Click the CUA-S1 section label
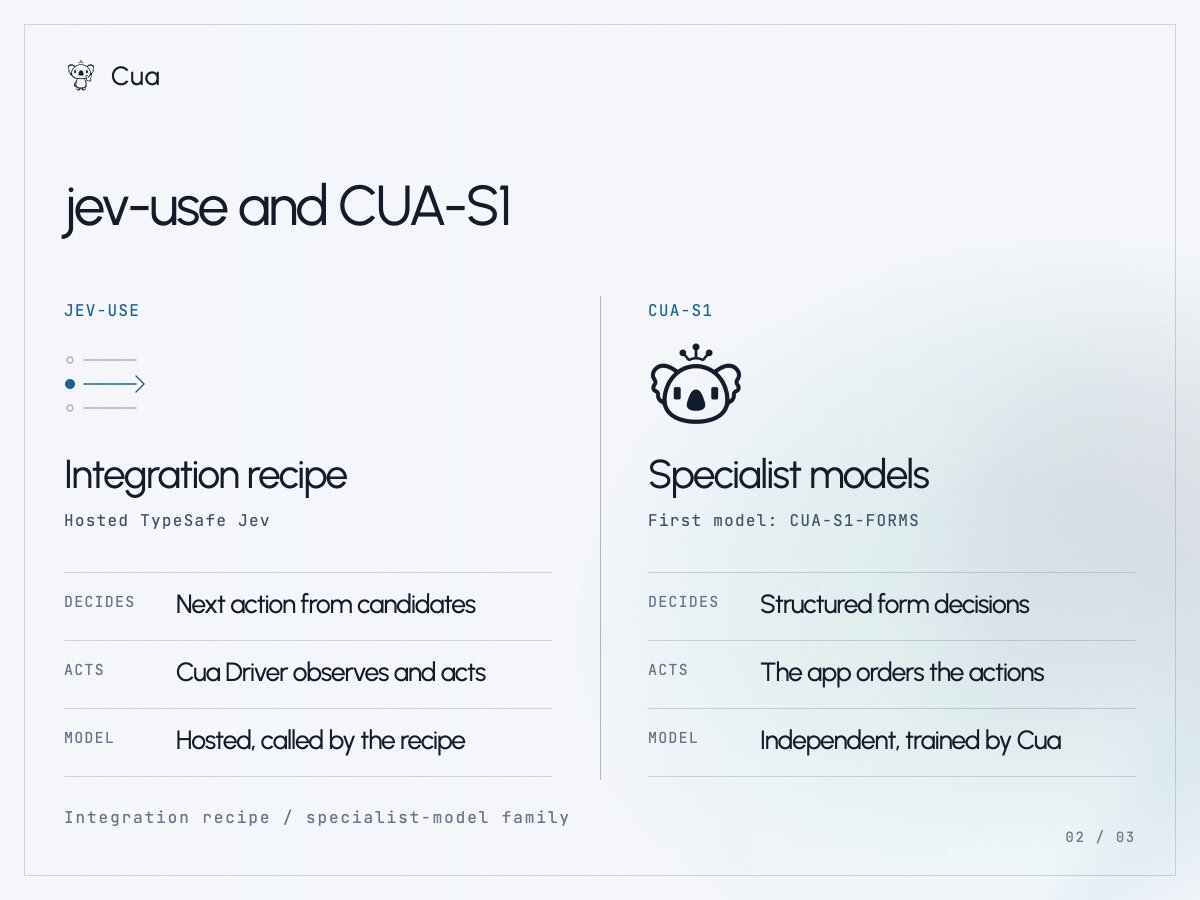The height and width of the screenshot is (900, 1200). [x=680, y=311]
